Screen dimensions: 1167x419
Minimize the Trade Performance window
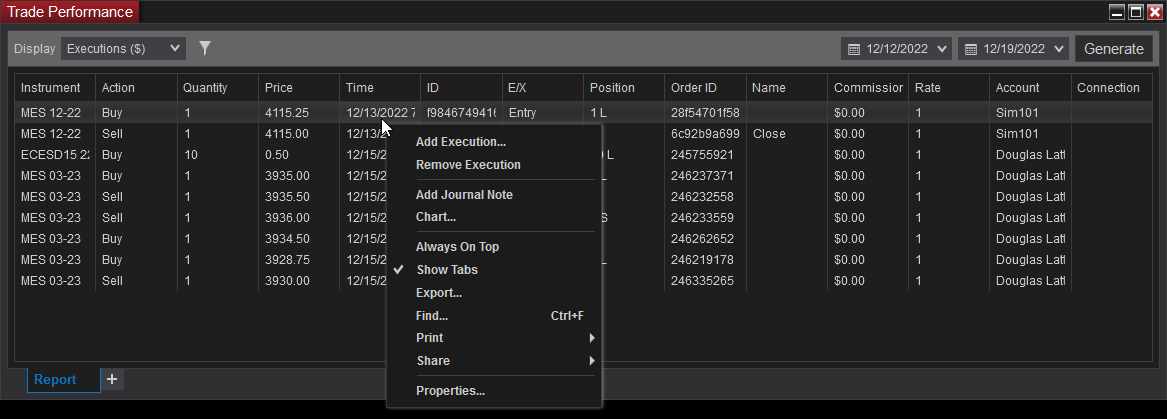[1117, 12]
